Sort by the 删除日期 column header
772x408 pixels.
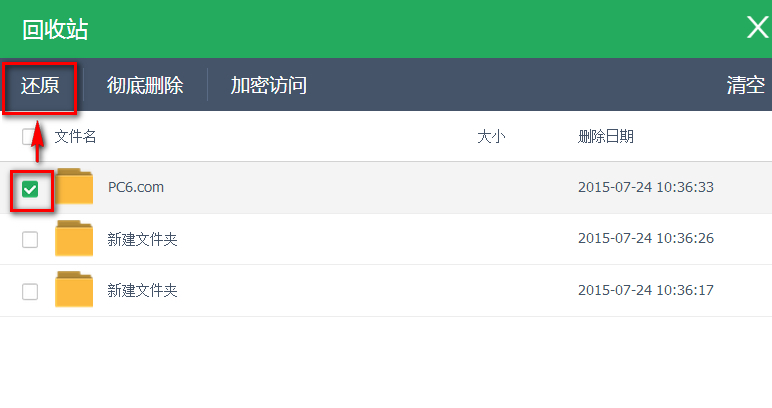[606, 137]
